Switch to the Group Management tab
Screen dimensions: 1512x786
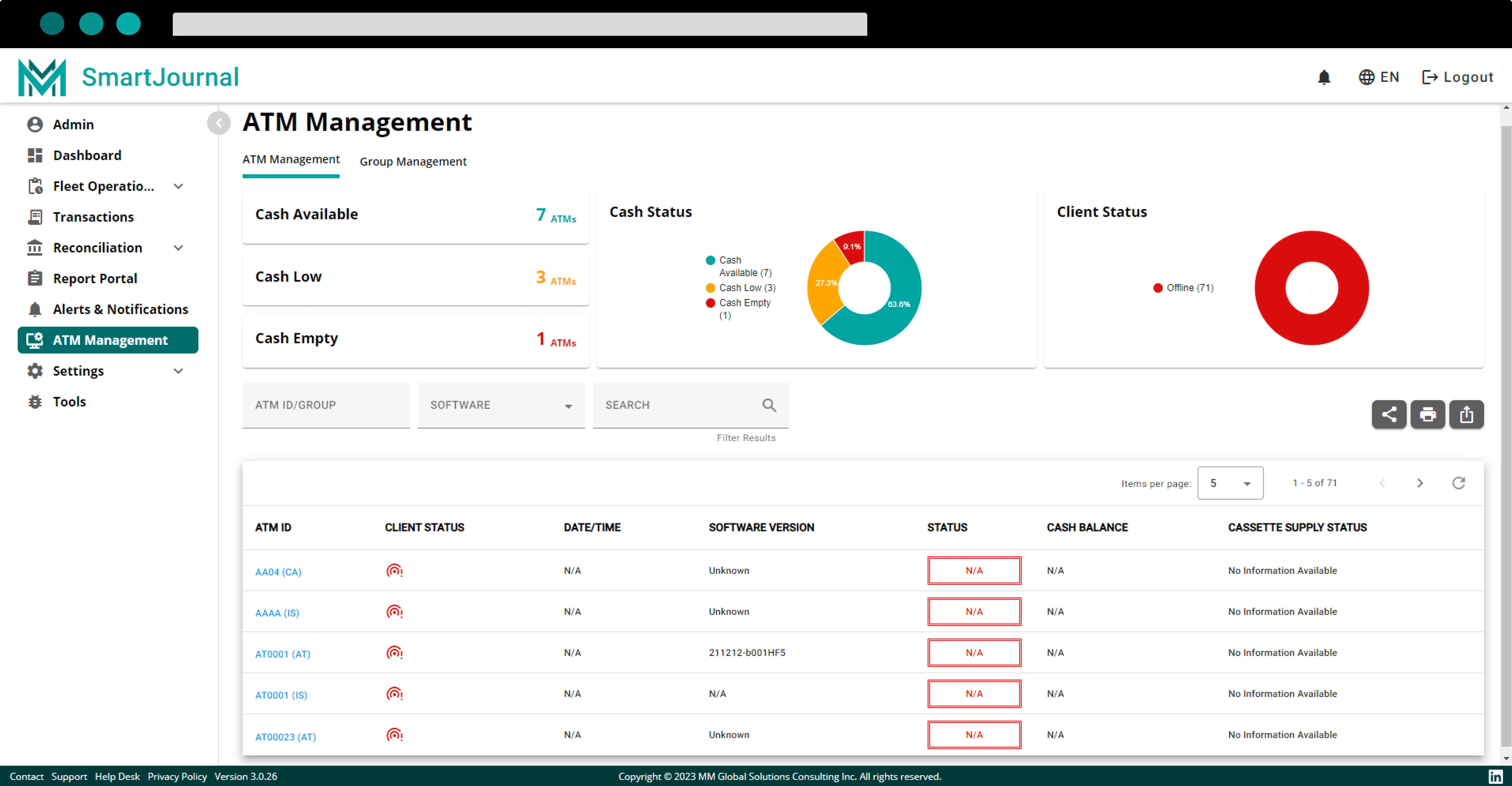tap(413, 162)
